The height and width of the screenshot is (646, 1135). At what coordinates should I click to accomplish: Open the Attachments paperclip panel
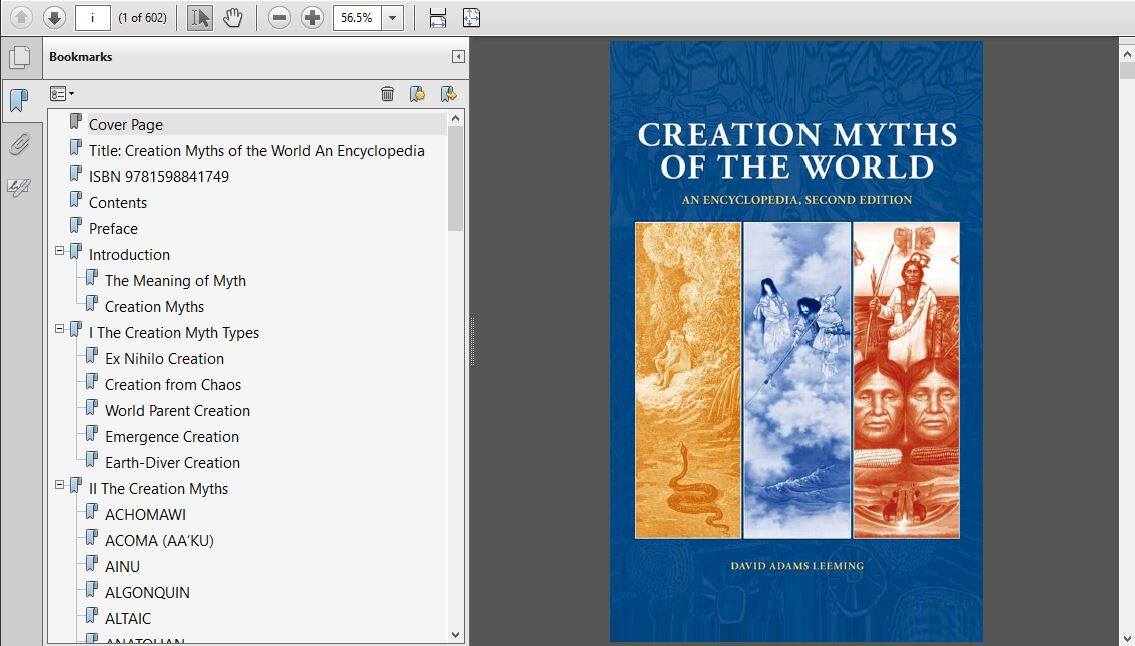(19, 144)
